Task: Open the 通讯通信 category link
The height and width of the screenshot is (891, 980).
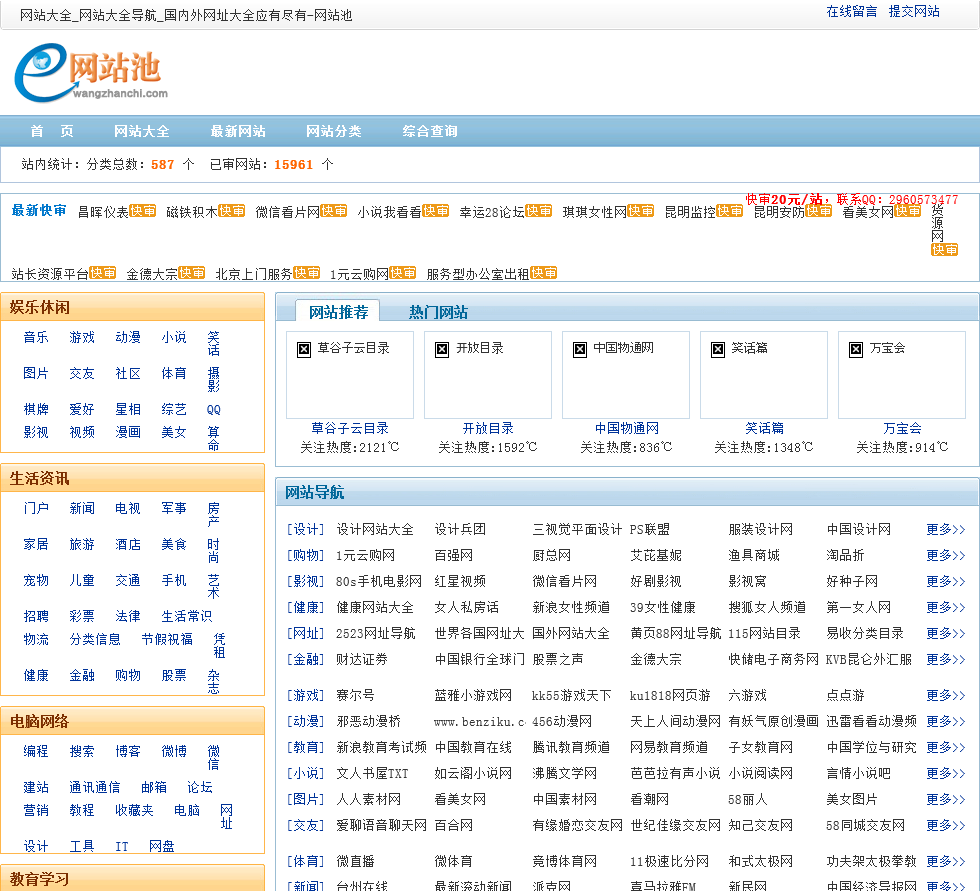Action: pos(95,787)
